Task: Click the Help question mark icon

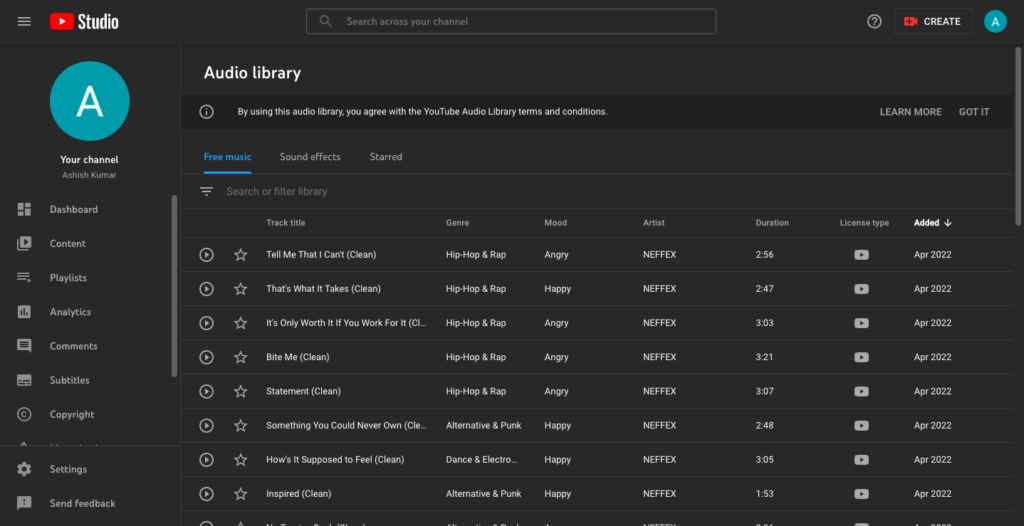Action: (874, 21)
